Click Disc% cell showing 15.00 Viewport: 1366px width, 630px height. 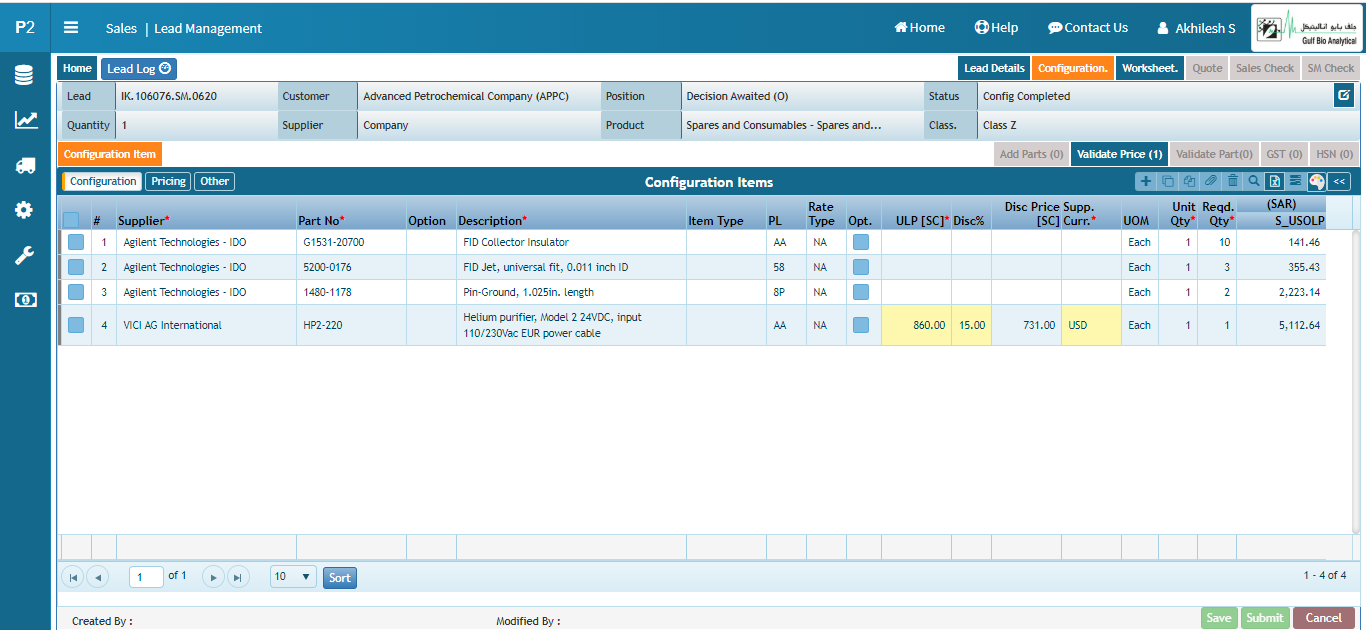coord(971,325)
